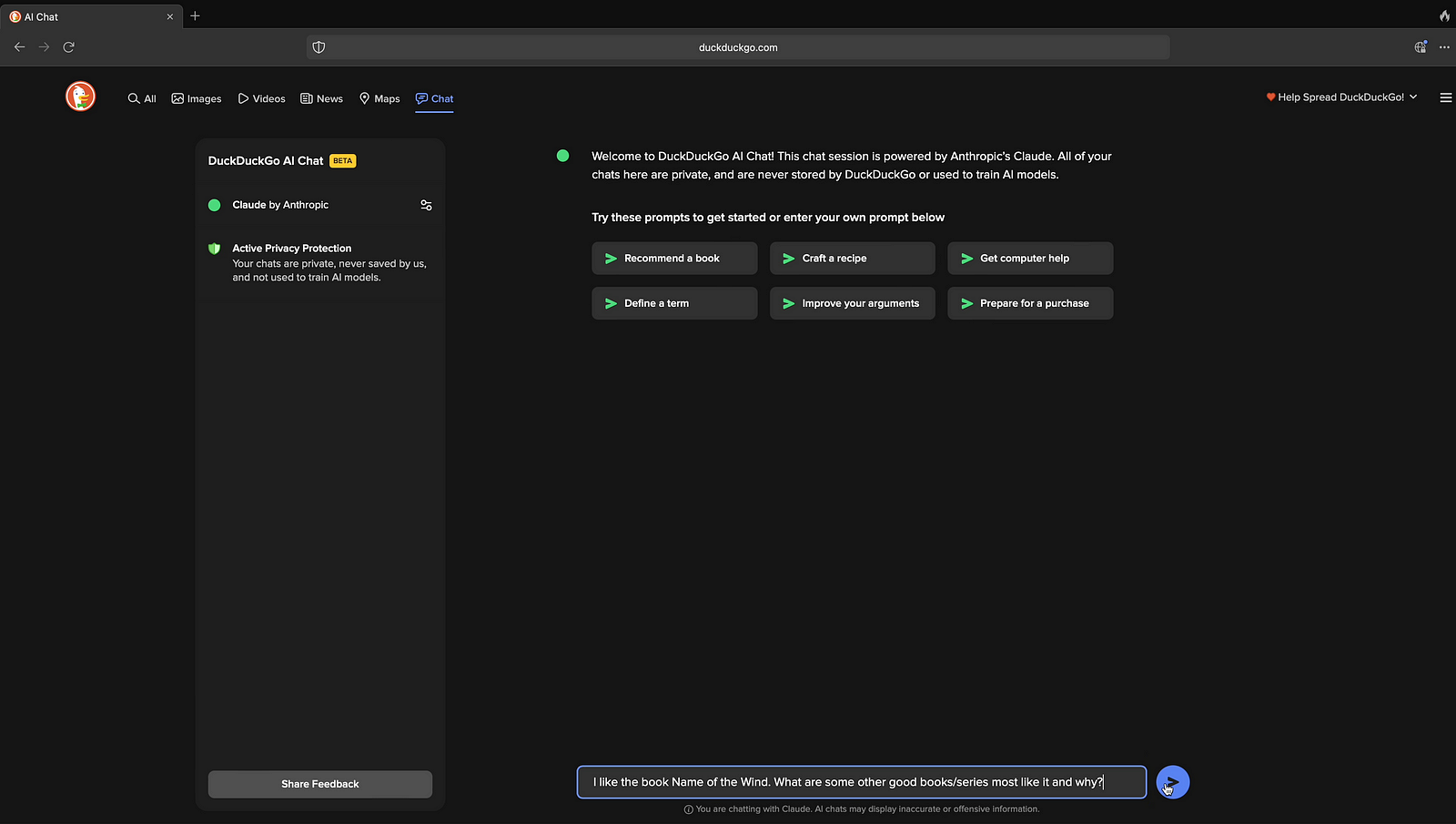Open the browser three-dots more menu
1456x824 pixels.
1444,47
